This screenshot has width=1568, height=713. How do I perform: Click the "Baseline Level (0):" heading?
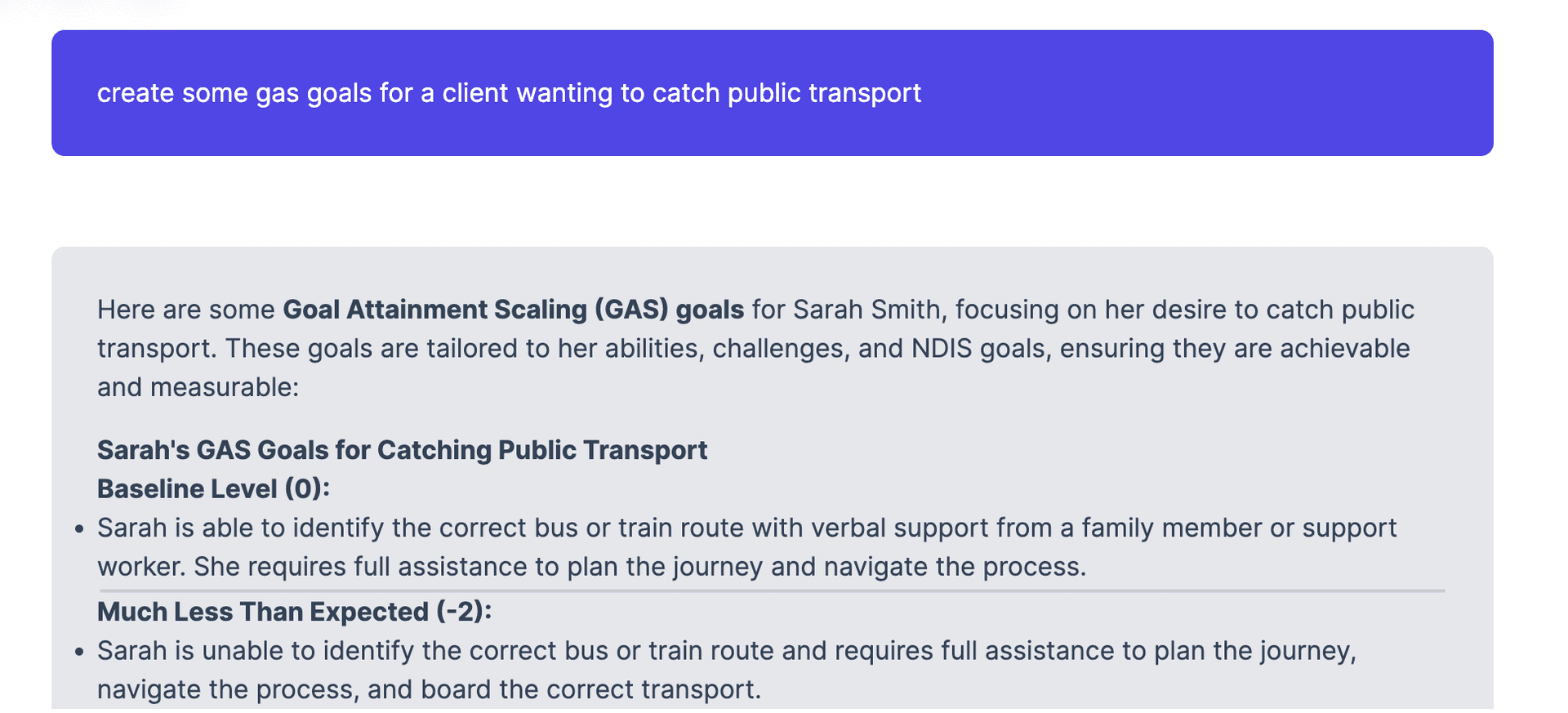[213, 489]
